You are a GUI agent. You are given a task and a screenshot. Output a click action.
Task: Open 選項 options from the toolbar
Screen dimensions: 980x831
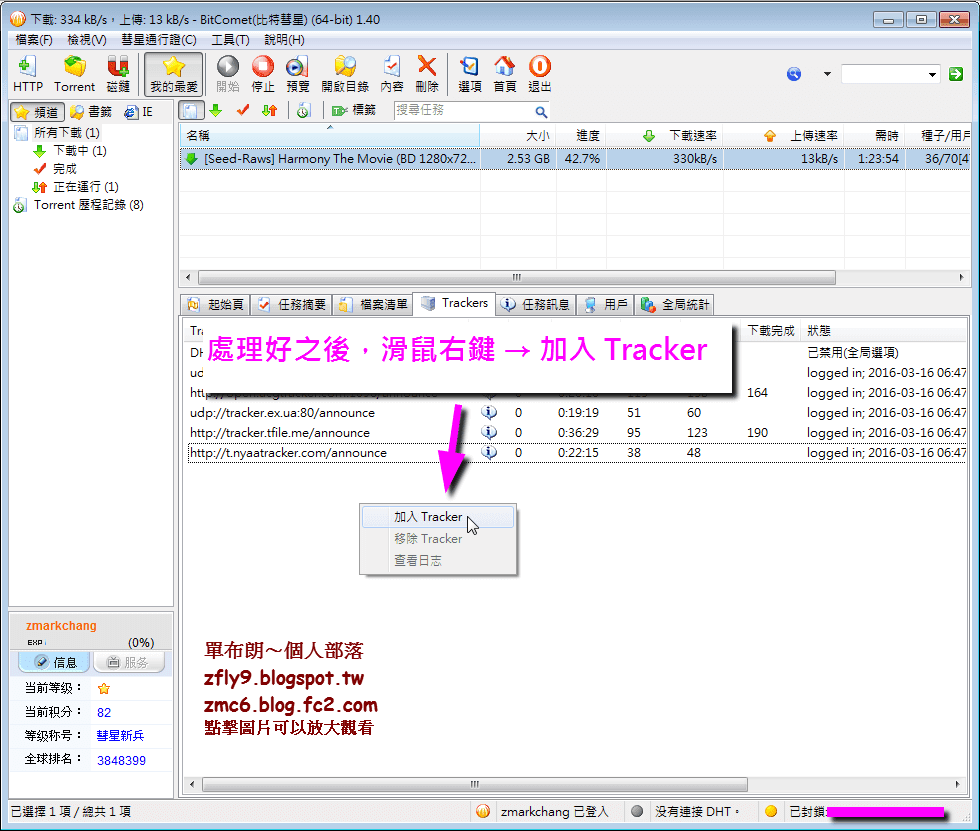click(469, 74)
